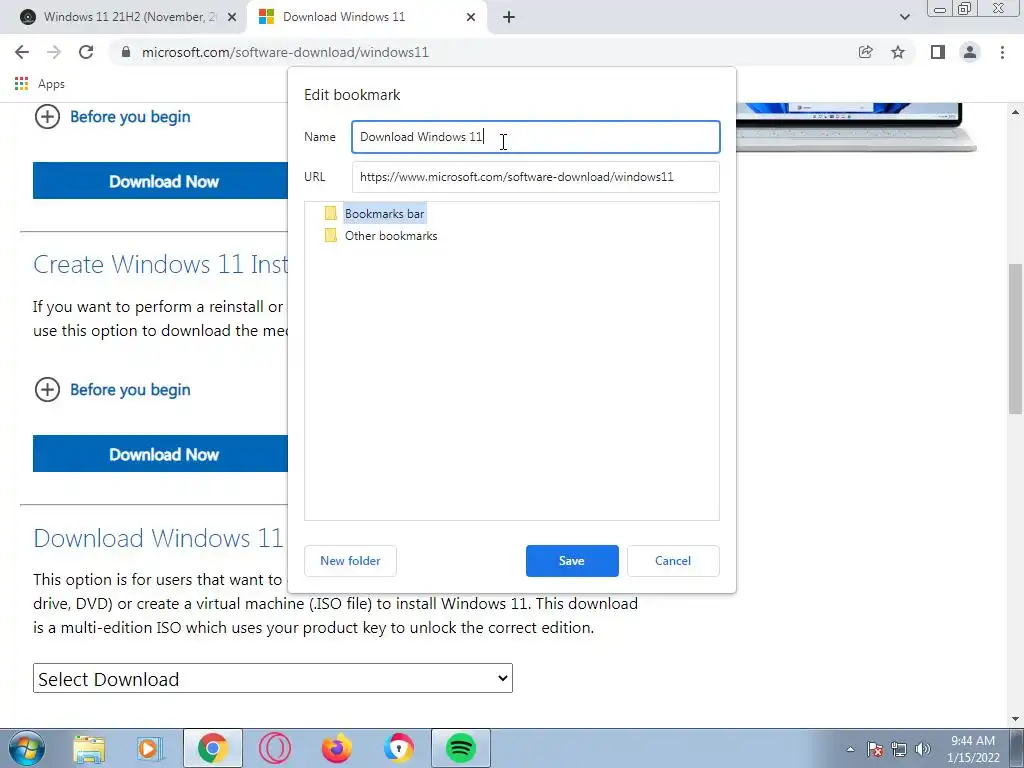Click the scrollbar down arrow
1024x768 pixels.
[x=1015, y=719]
